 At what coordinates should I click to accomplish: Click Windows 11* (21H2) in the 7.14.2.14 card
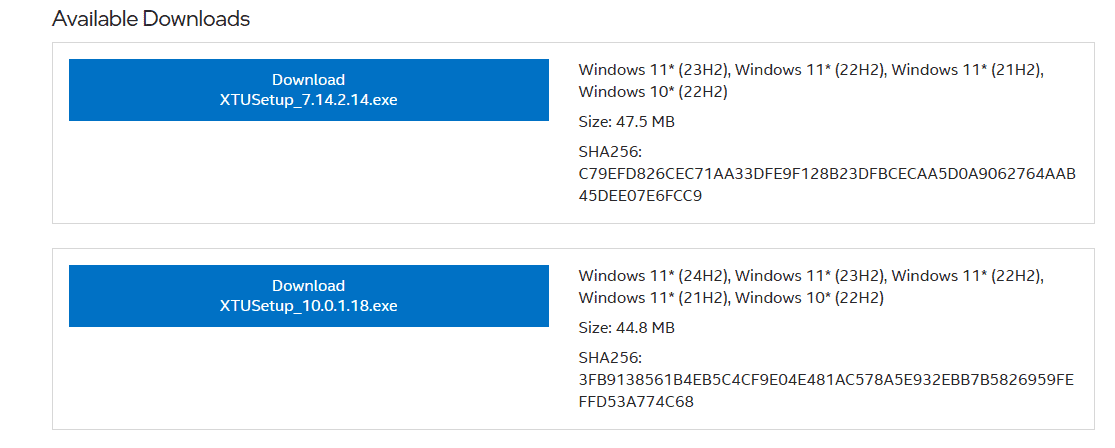pyautogui.click(x=966, y=70)
